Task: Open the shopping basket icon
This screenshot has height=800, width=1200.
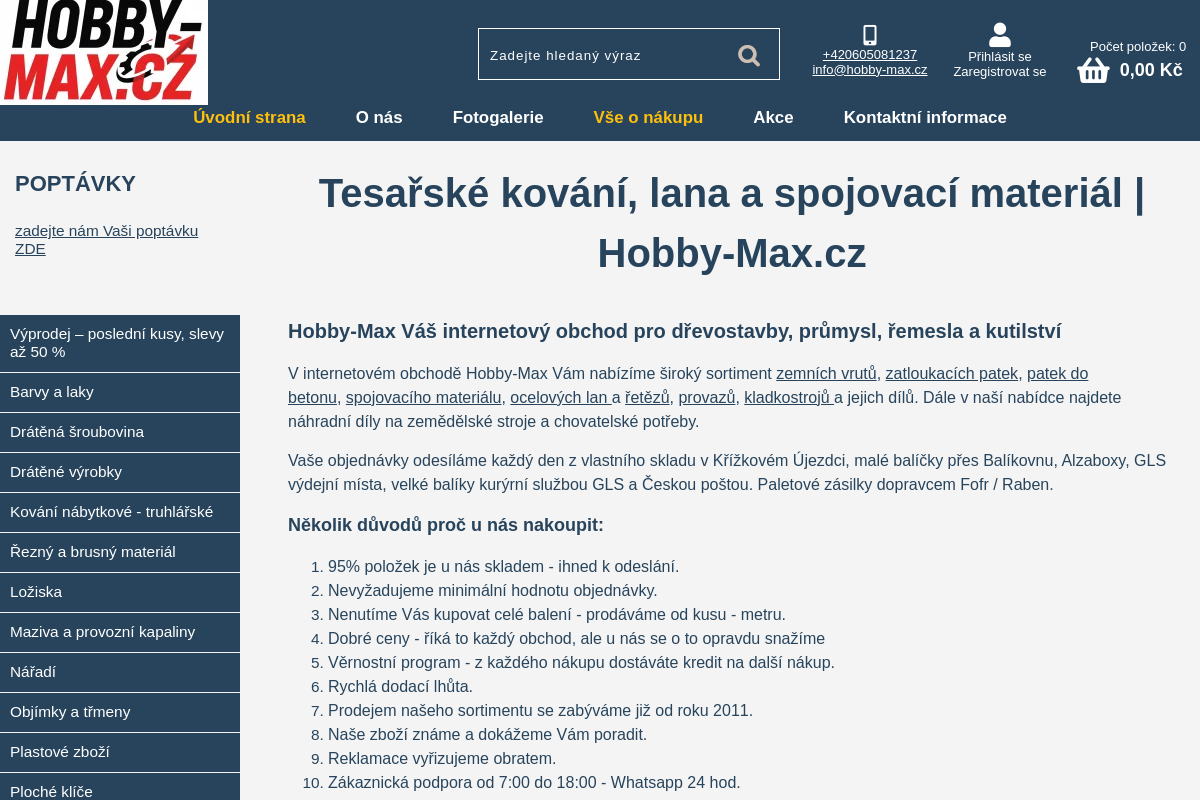Action: [1093, 70]
